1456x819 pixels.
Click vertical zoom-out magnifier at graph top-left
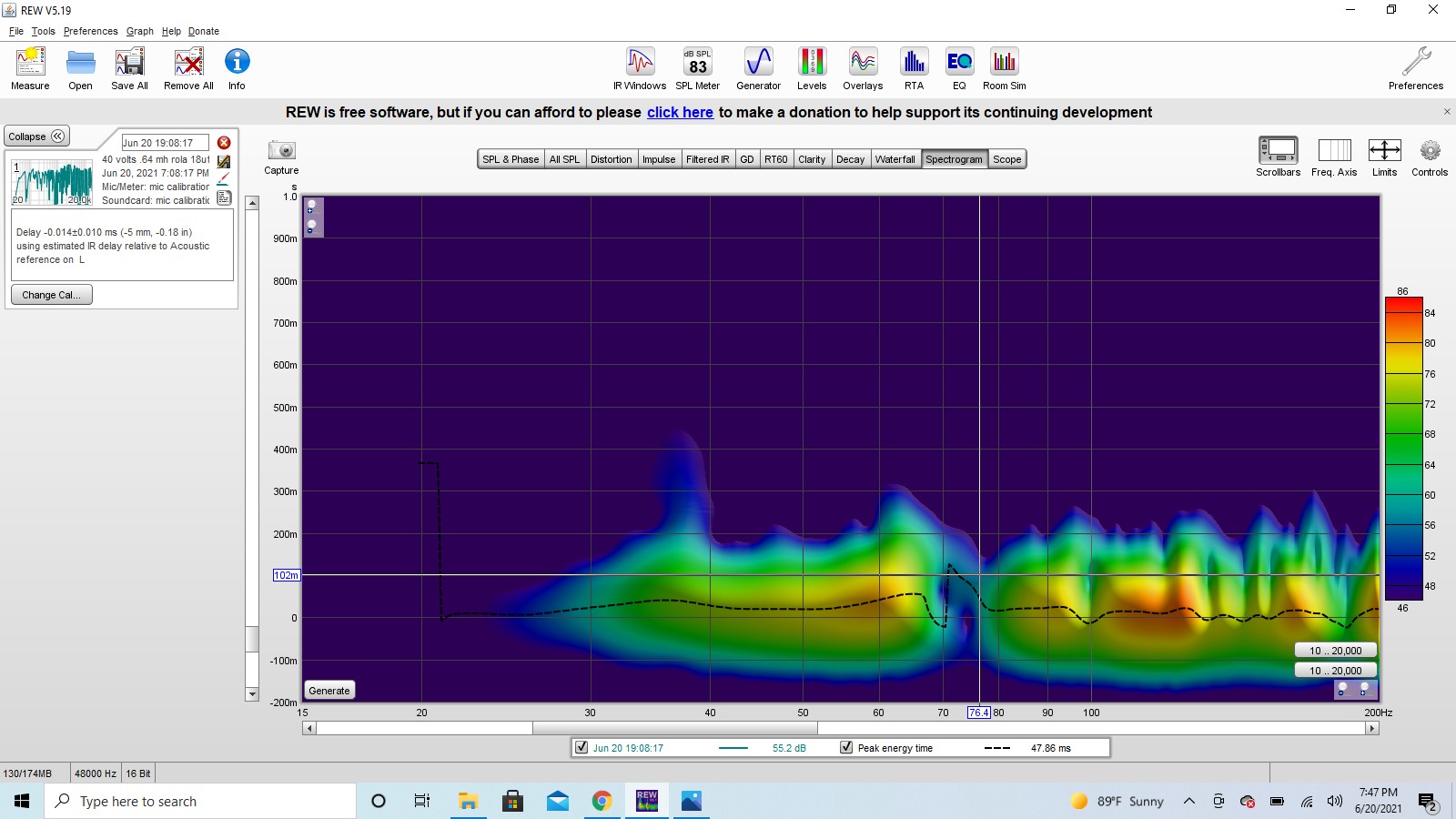pos(311,227)
